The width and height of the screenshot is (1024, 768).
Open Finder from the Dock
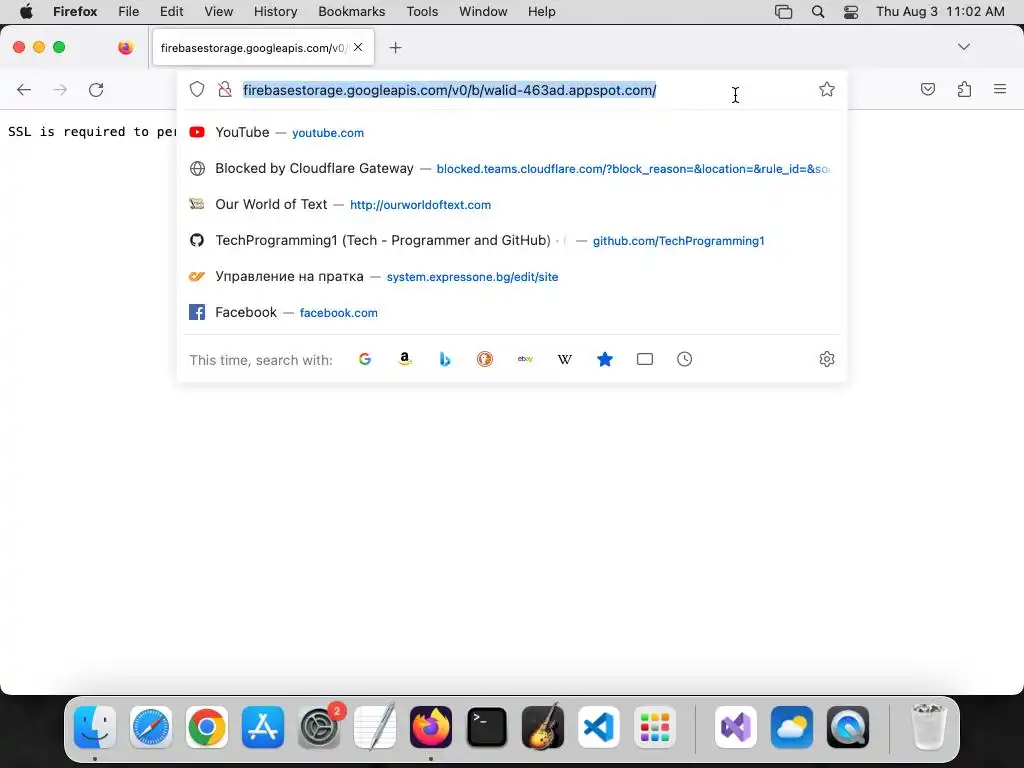point(95,727)
